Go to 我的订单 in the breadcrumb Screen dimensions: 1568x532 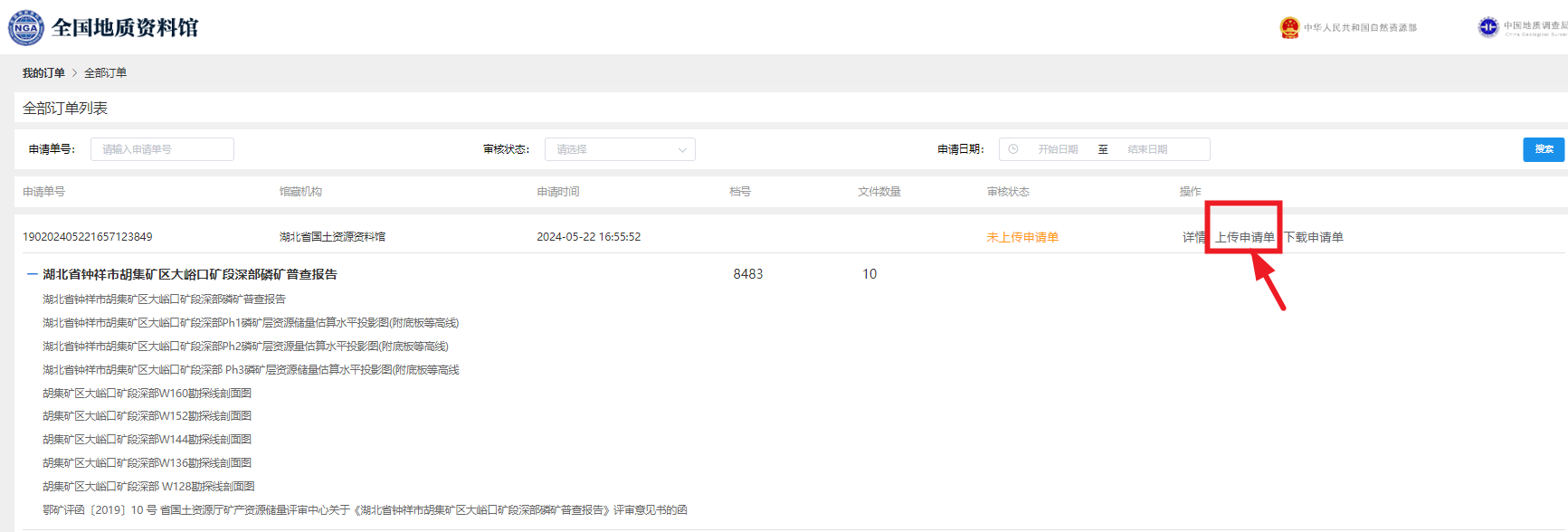point(43,73)
